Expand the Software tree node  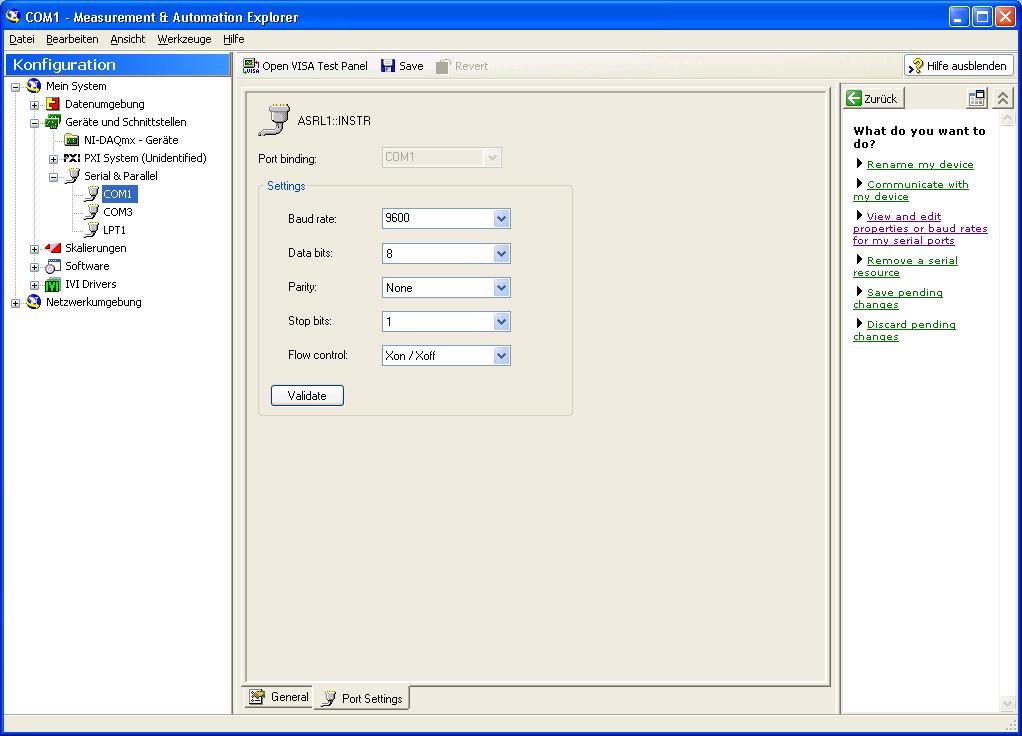tap(35, 267)
